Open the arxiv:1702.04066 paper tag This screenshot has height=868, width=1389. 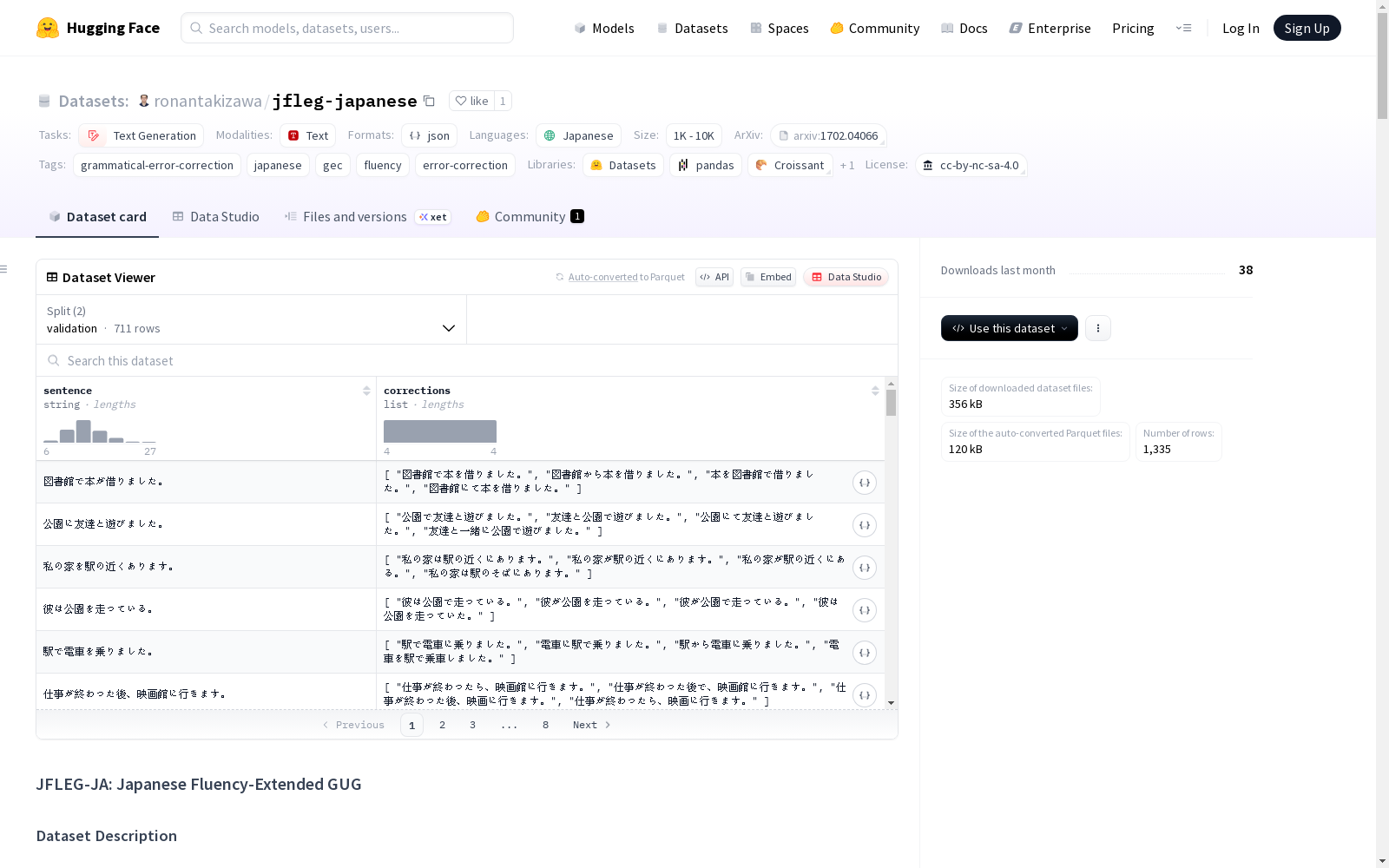(x=828, y=135)
